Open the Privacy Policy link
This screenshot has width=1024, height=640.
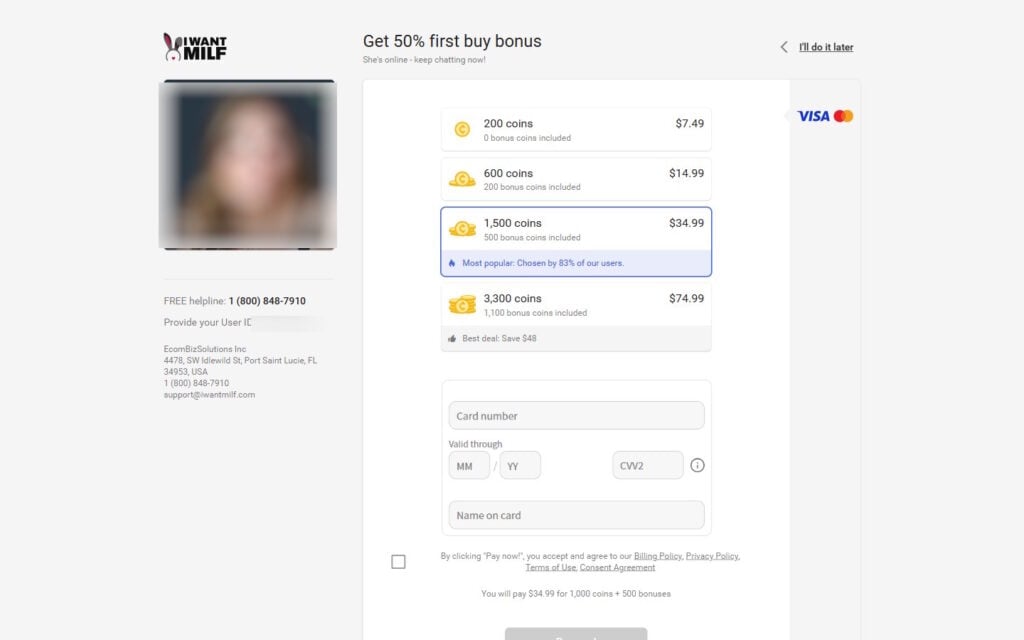[x=712, y=556]
